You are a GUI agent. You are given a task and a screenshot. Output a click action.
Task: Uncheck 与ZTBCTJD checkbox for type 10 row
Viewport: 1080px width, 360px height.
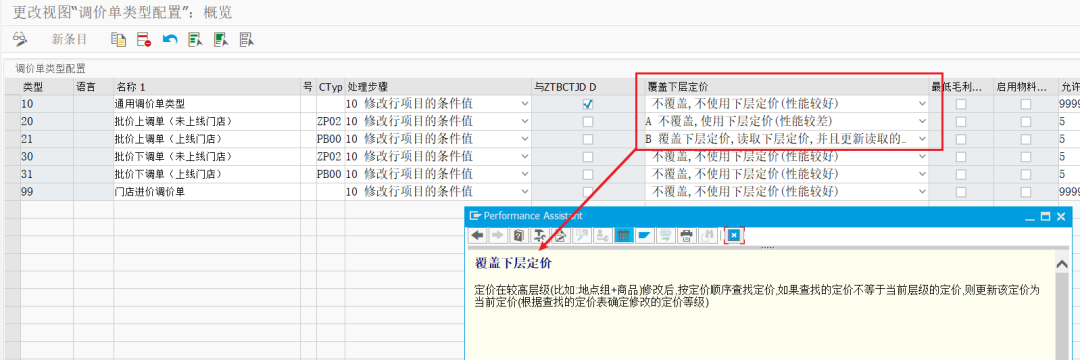[x=588, y=104]
